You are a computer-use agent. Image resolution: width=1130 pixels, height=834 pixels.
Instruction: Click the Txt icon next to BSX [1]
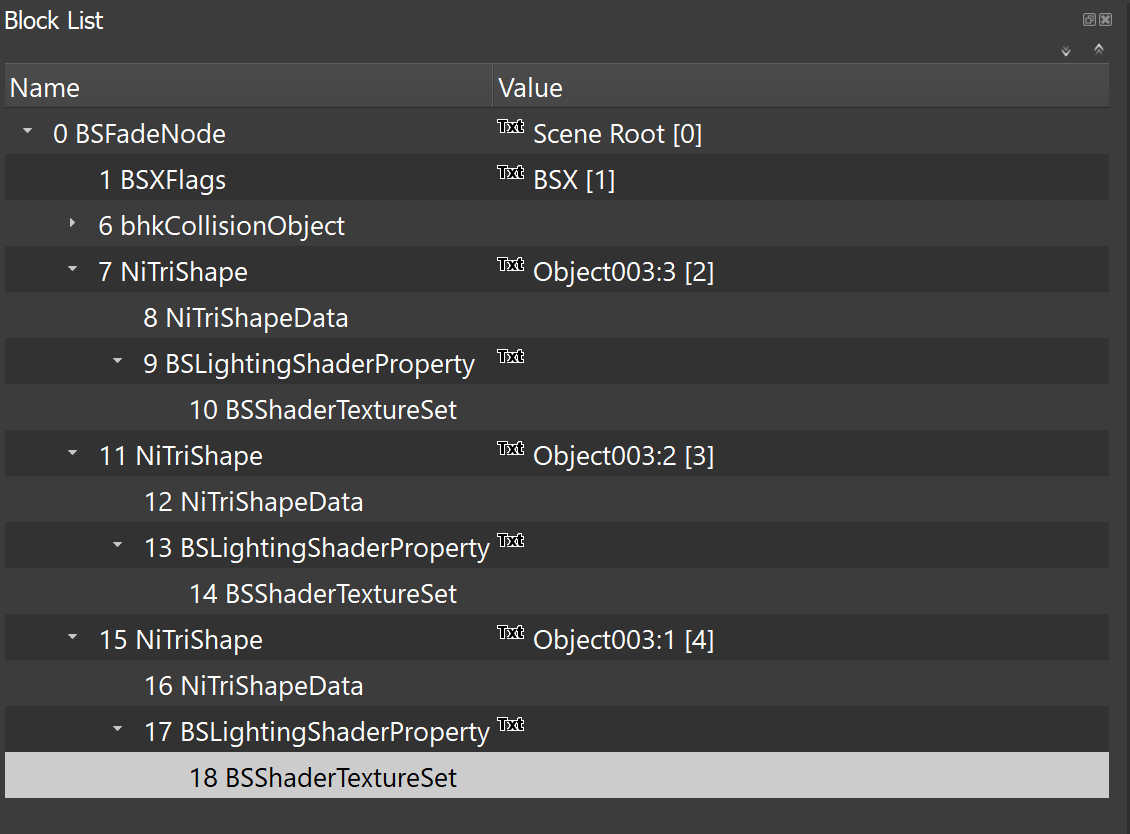511,173
